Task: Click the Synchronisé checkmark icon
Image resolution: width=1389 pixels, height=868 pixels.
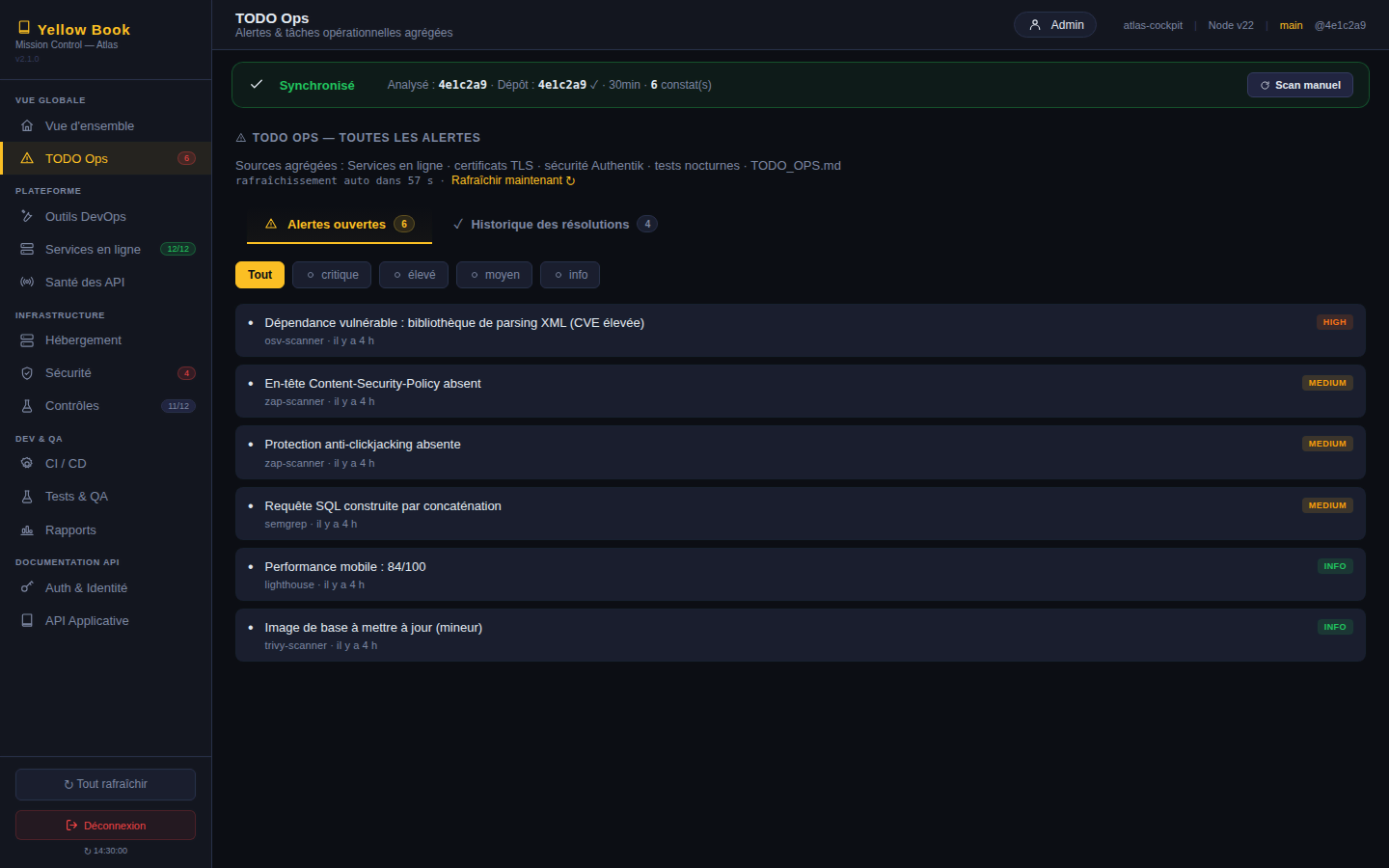Action: [x=257, y=85]
